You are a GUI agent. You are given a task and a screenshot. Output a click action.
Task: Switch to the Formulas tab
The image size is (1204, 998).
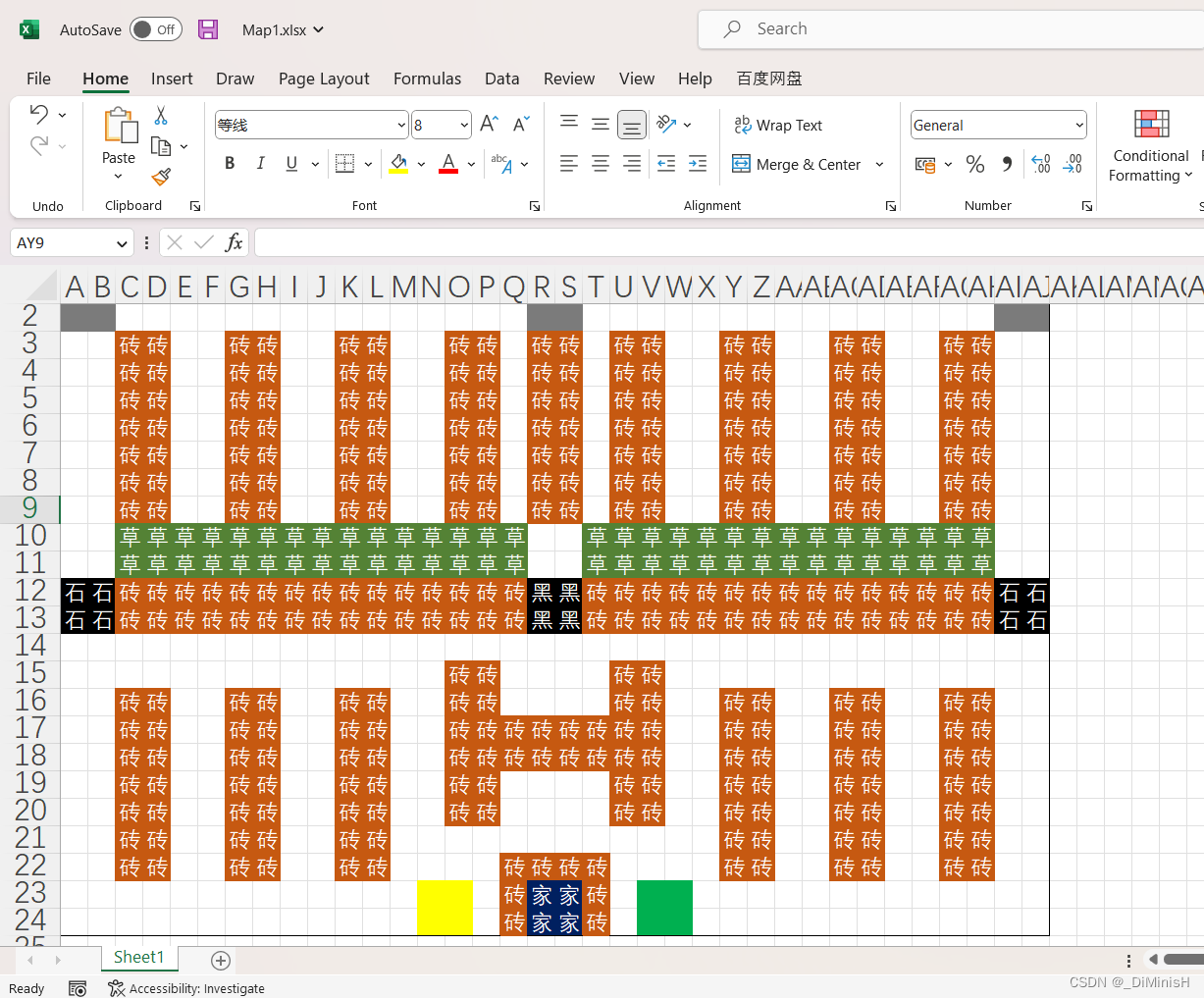427,79
